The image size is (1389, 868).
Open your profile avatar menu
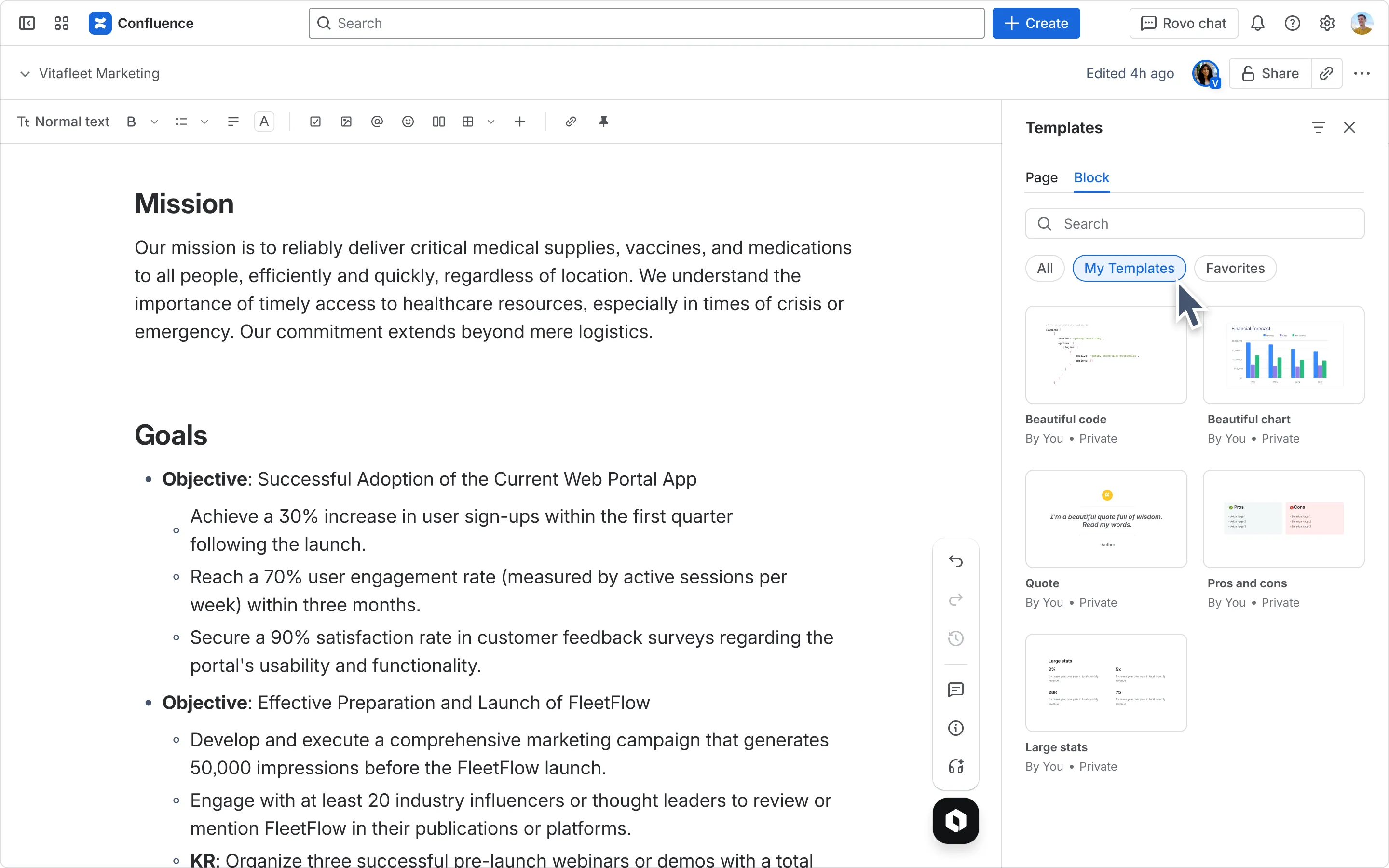tap(1362, 23)
